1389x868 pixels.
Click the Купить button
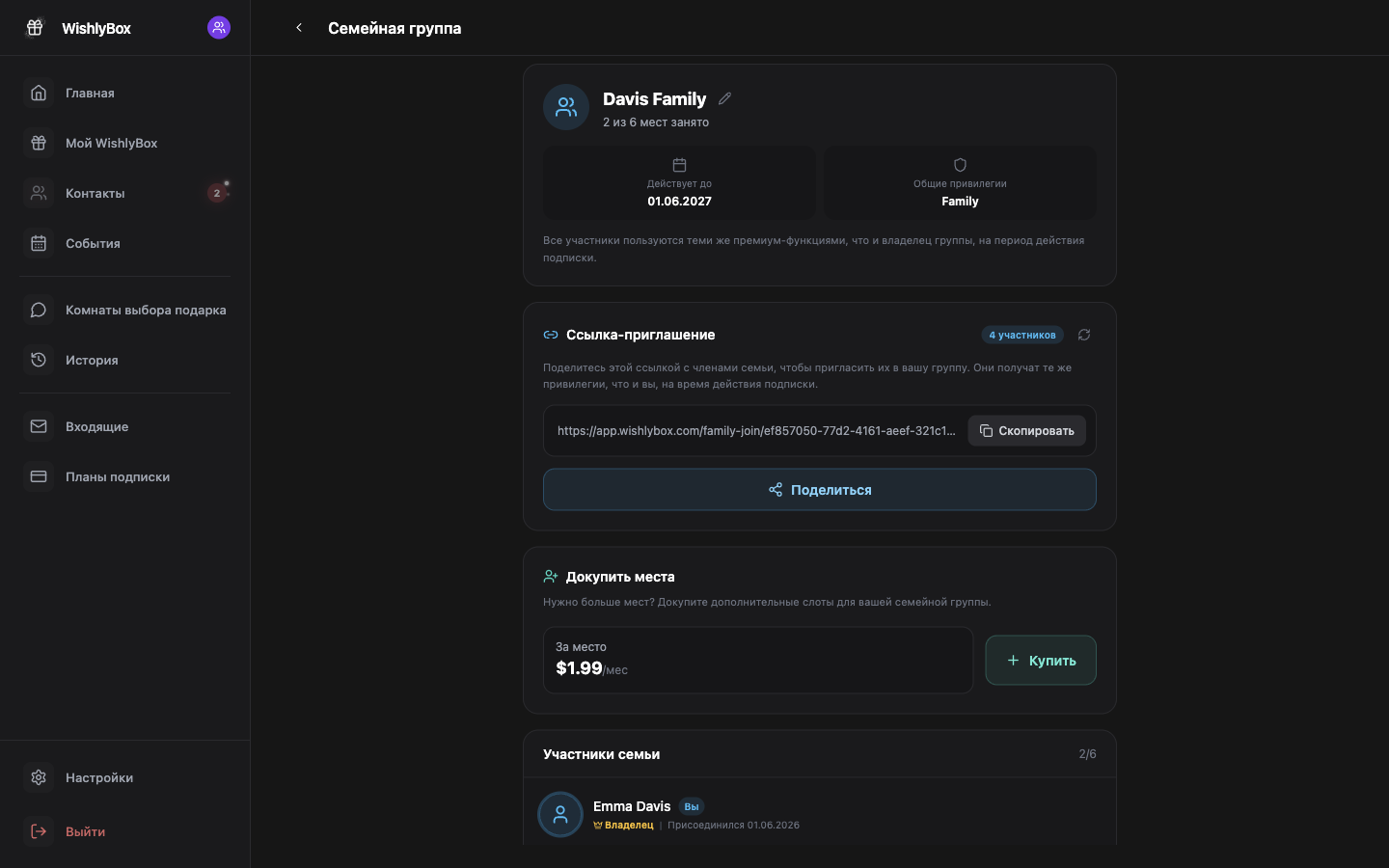coord(1041,661)
